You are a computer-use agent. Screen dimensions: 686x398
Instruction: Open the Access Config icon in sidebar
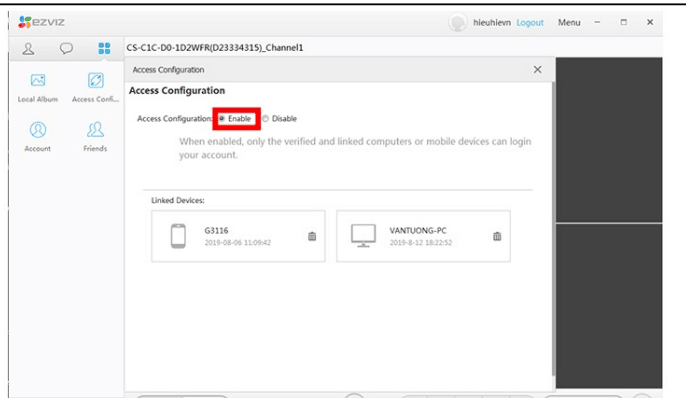(95, 81)
